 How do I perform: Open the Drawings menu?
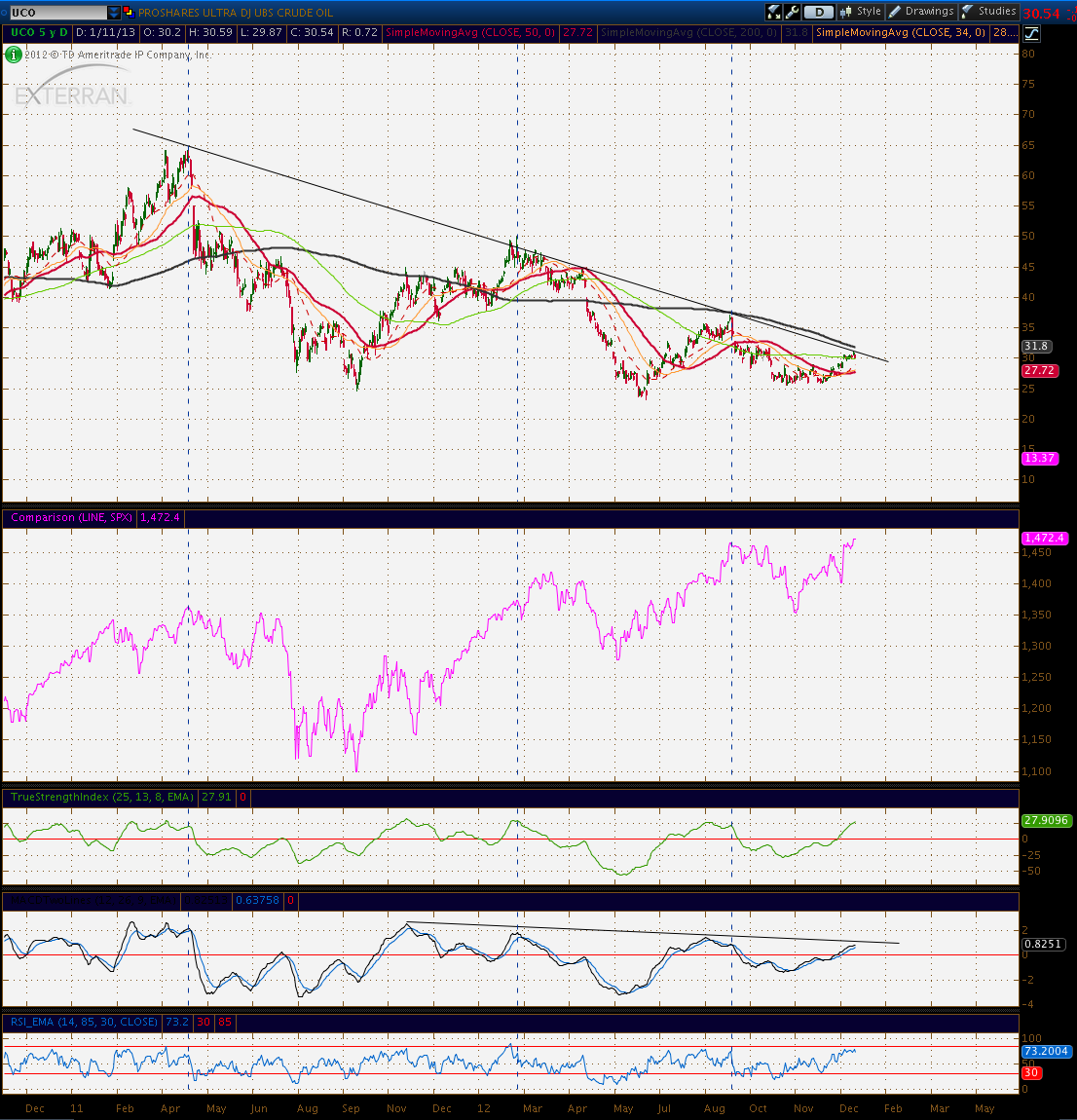(922, 12)
